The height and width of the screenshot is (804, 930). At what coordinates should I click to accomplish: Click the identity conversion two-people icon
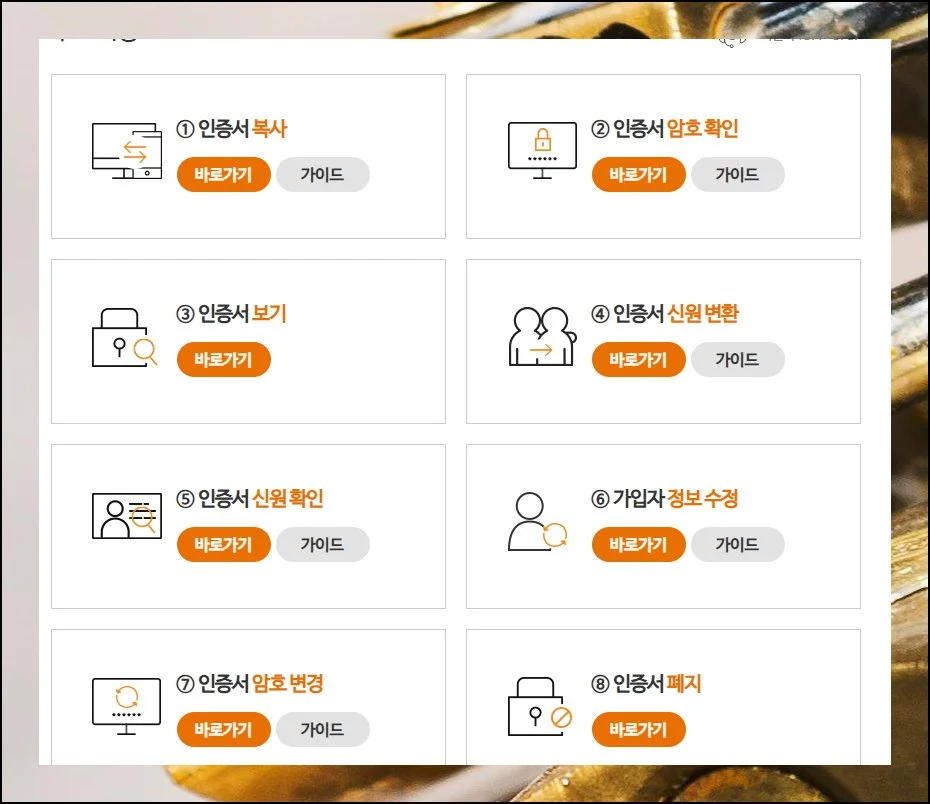[542, 336]
